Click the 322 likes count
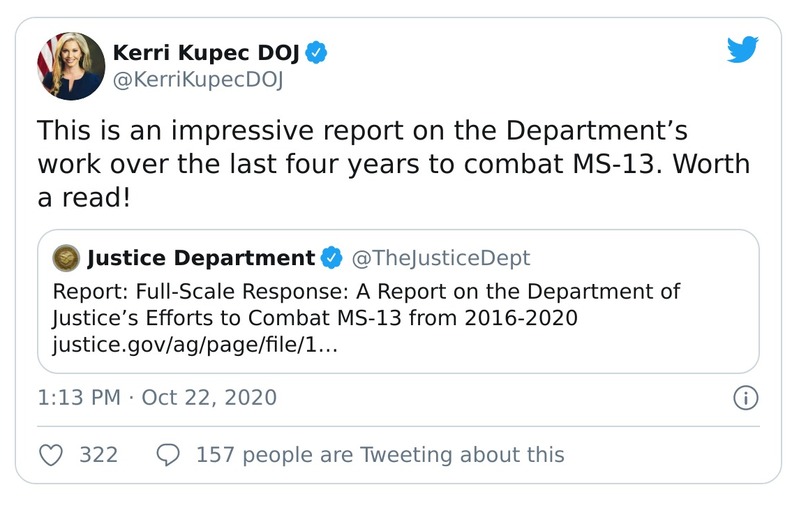 click(x=98, y=455)
